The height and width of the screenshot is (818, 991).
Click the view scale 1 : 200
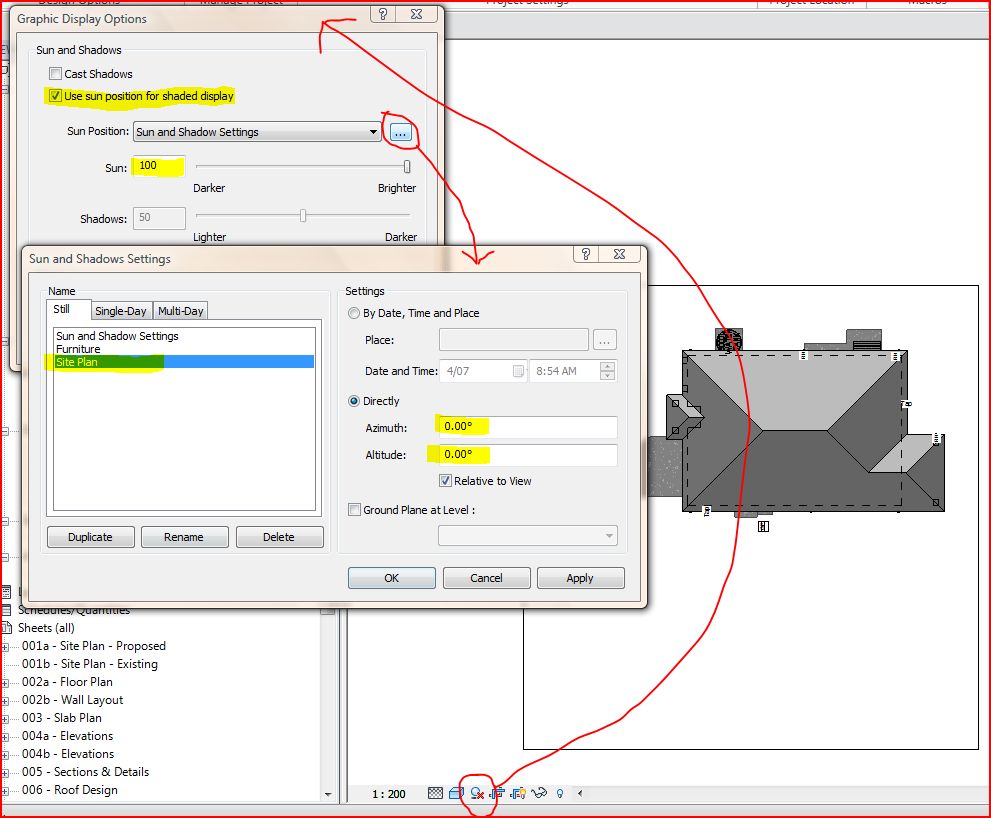[389, 794]
